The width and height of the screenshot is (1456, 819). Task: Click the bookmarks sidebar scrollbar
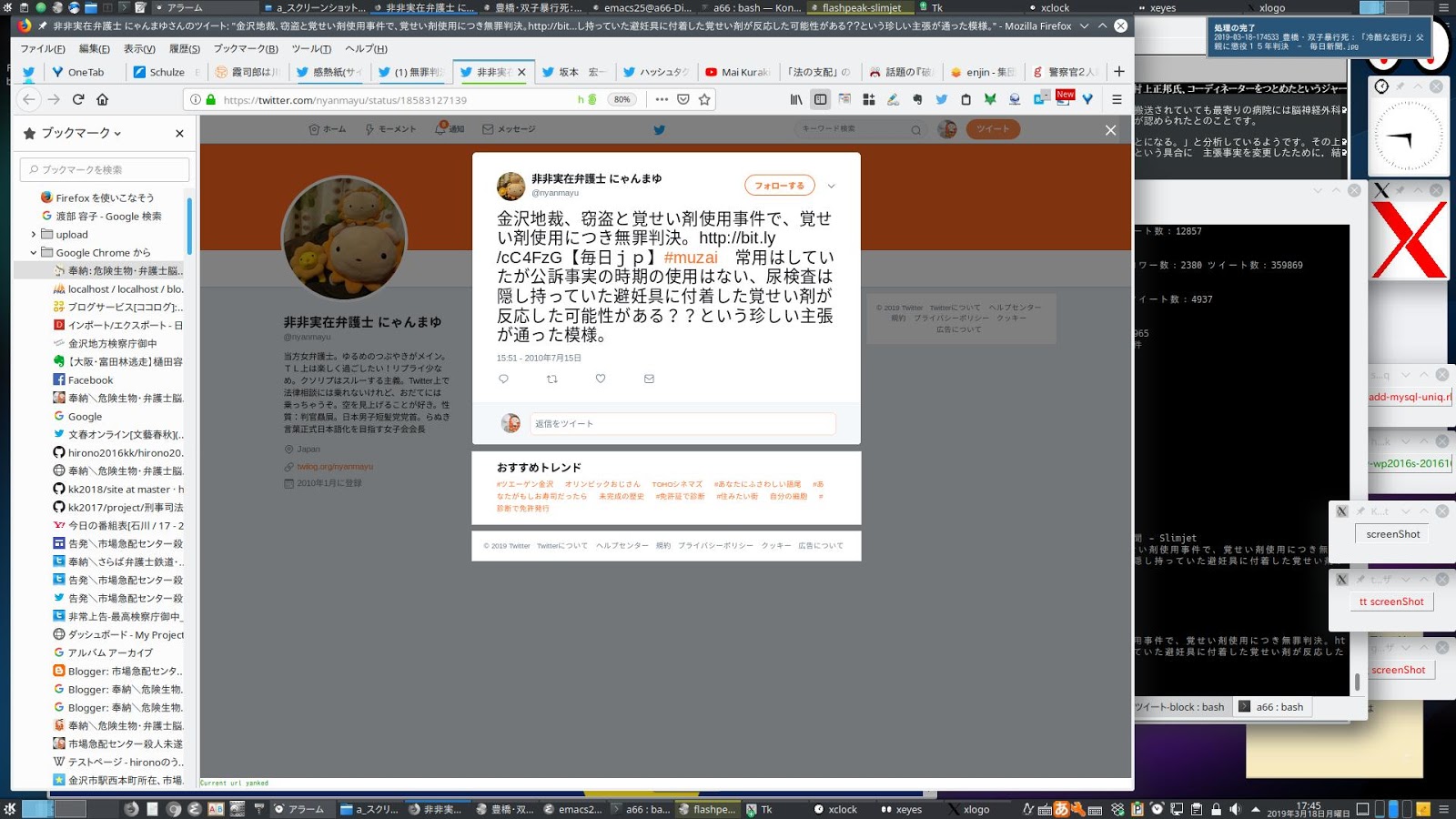coord(189,226)
